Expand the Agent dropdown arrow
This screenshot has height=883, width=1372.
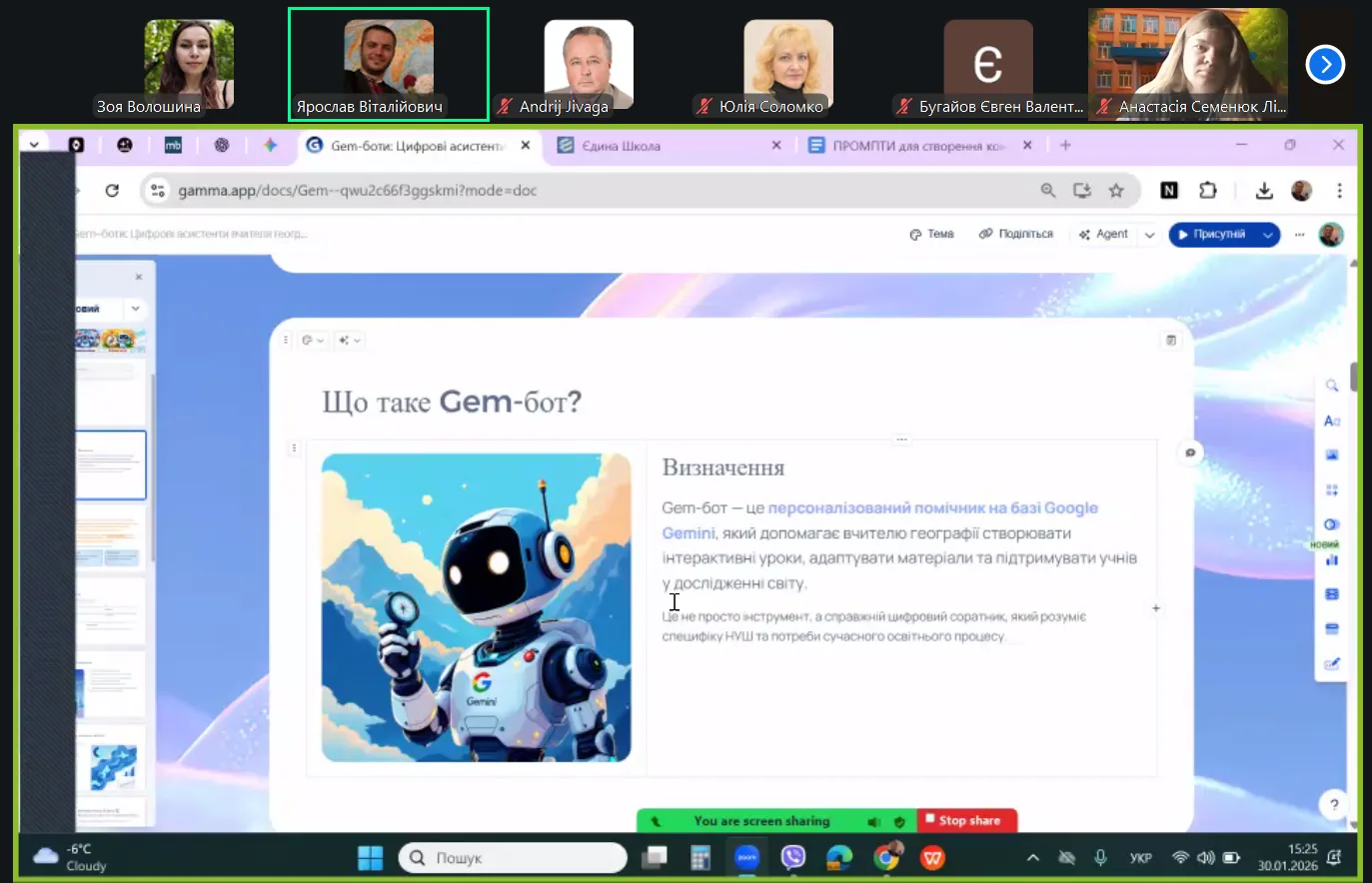tap(1149, 235)
